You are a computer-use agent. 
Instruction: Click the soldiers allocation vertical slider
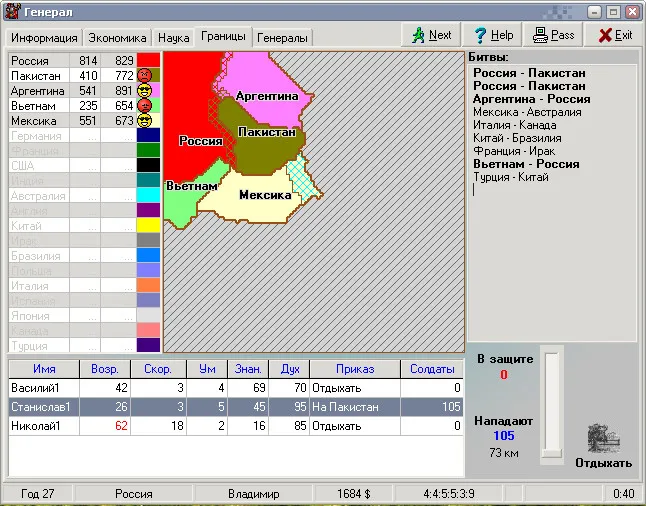(x=551, y=404)
